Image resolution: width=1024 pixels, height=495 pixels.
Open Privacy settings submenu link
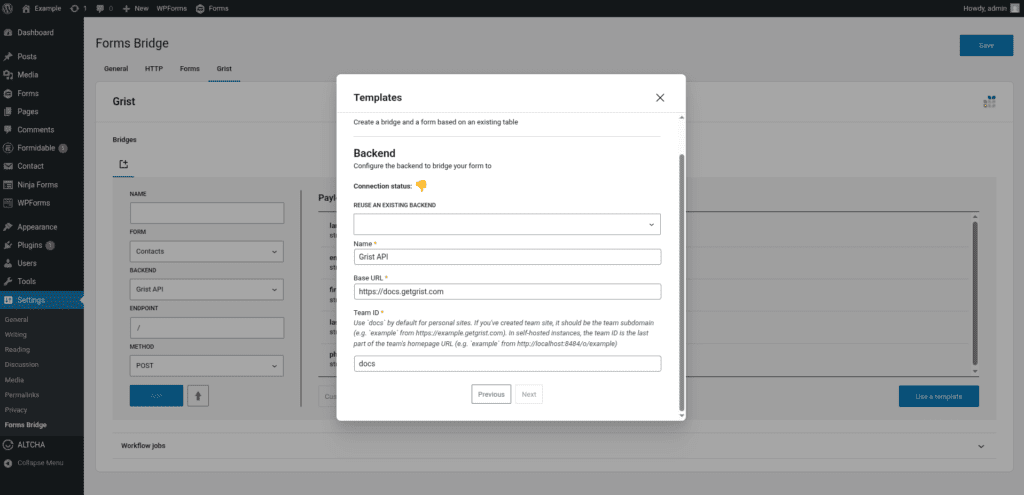tap(16, 410)
